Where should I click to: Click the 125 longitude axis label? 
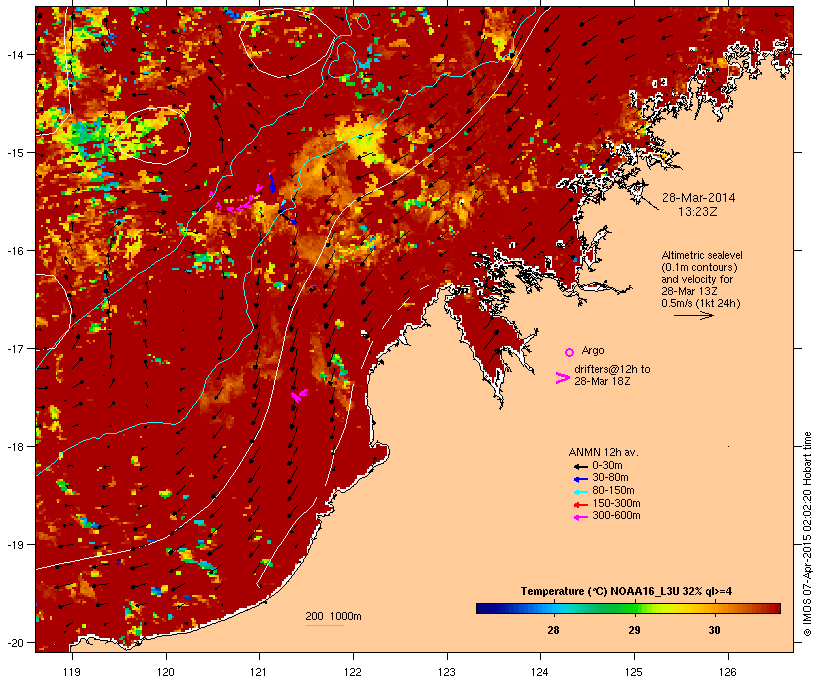[x=634, y=672]
